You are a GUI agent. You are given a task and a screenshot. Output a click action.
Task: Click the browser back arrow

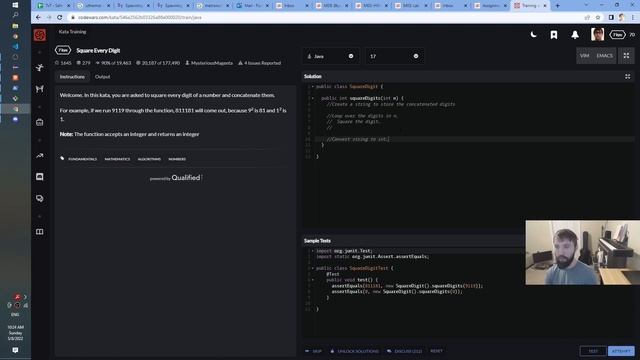(38, 18)
